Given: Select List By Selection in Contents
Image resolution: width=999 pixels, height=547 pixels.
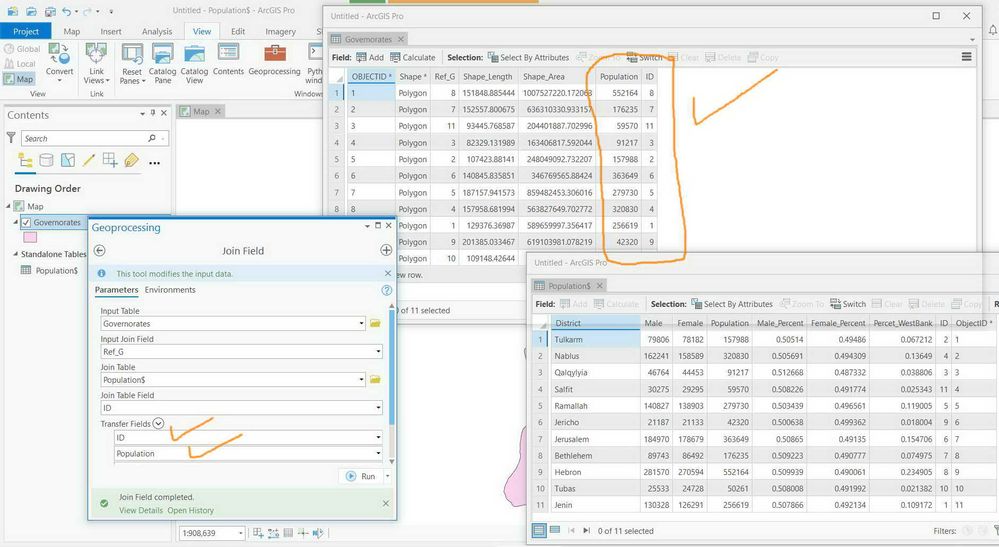Looking at the screenshot, I should 68,160.
